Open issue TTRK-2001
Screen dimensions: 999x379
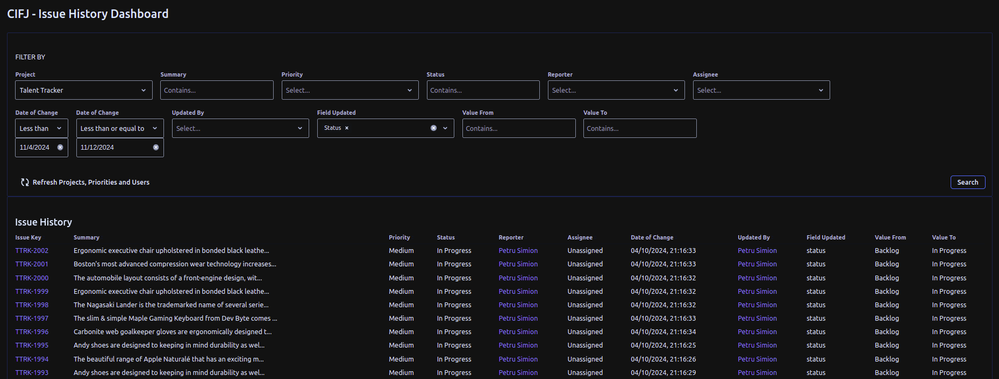(x=32, y=264)
